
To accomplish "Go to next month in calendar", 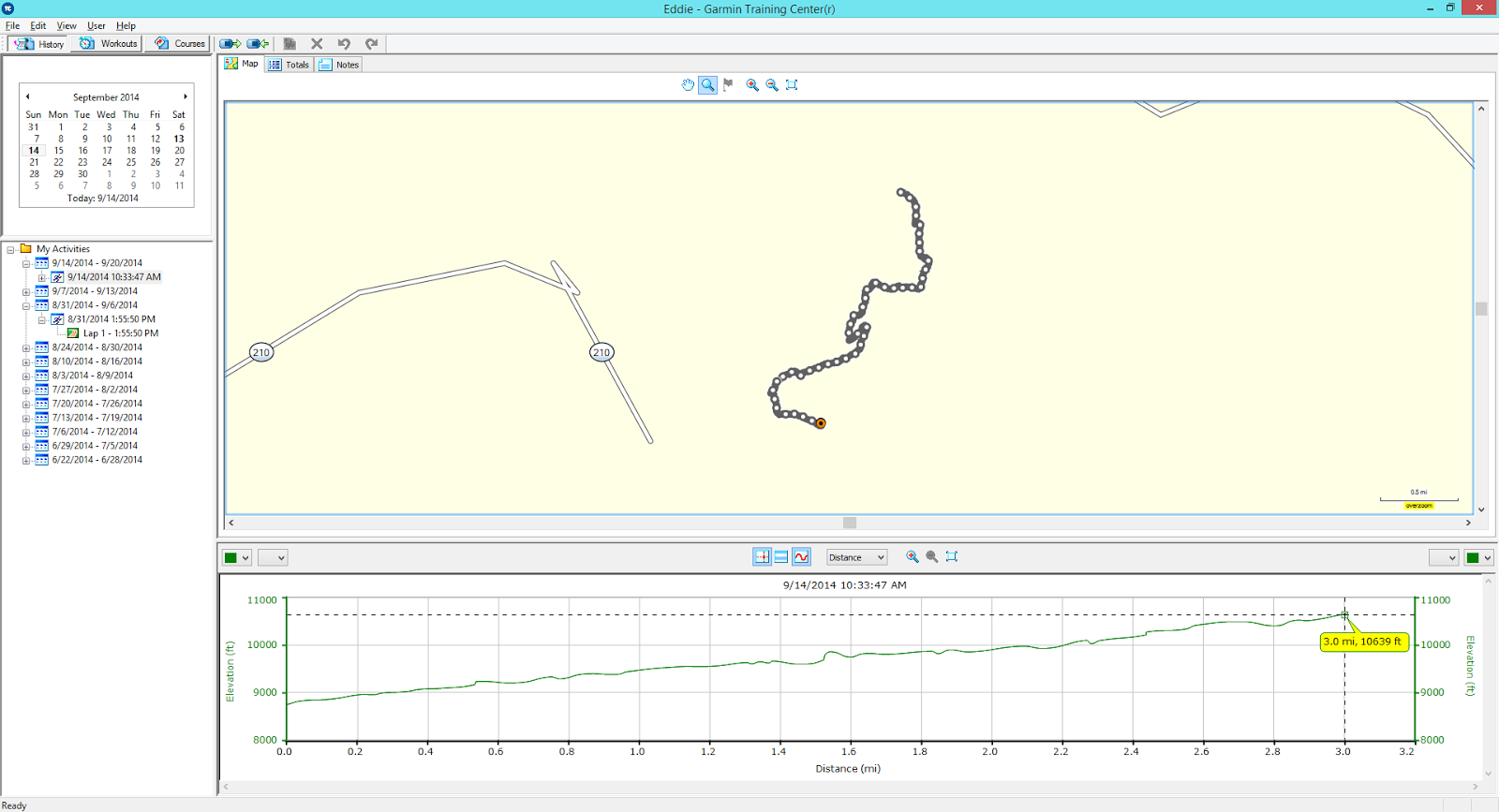I will (x=186, y=96).
